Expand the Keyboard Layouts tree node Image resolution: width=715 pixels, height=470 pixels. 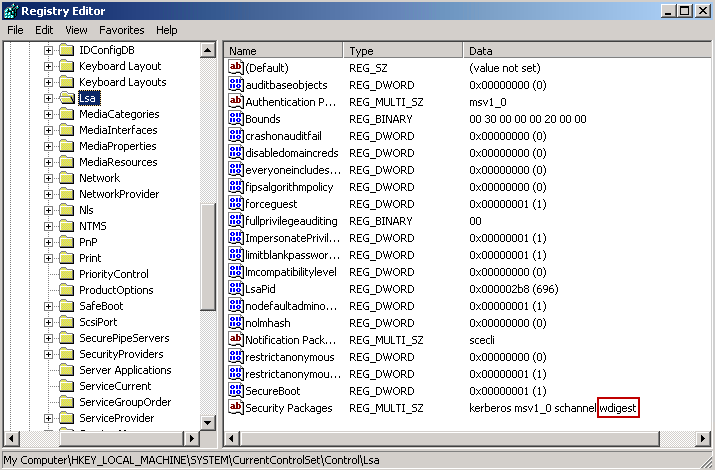(48, 82)
